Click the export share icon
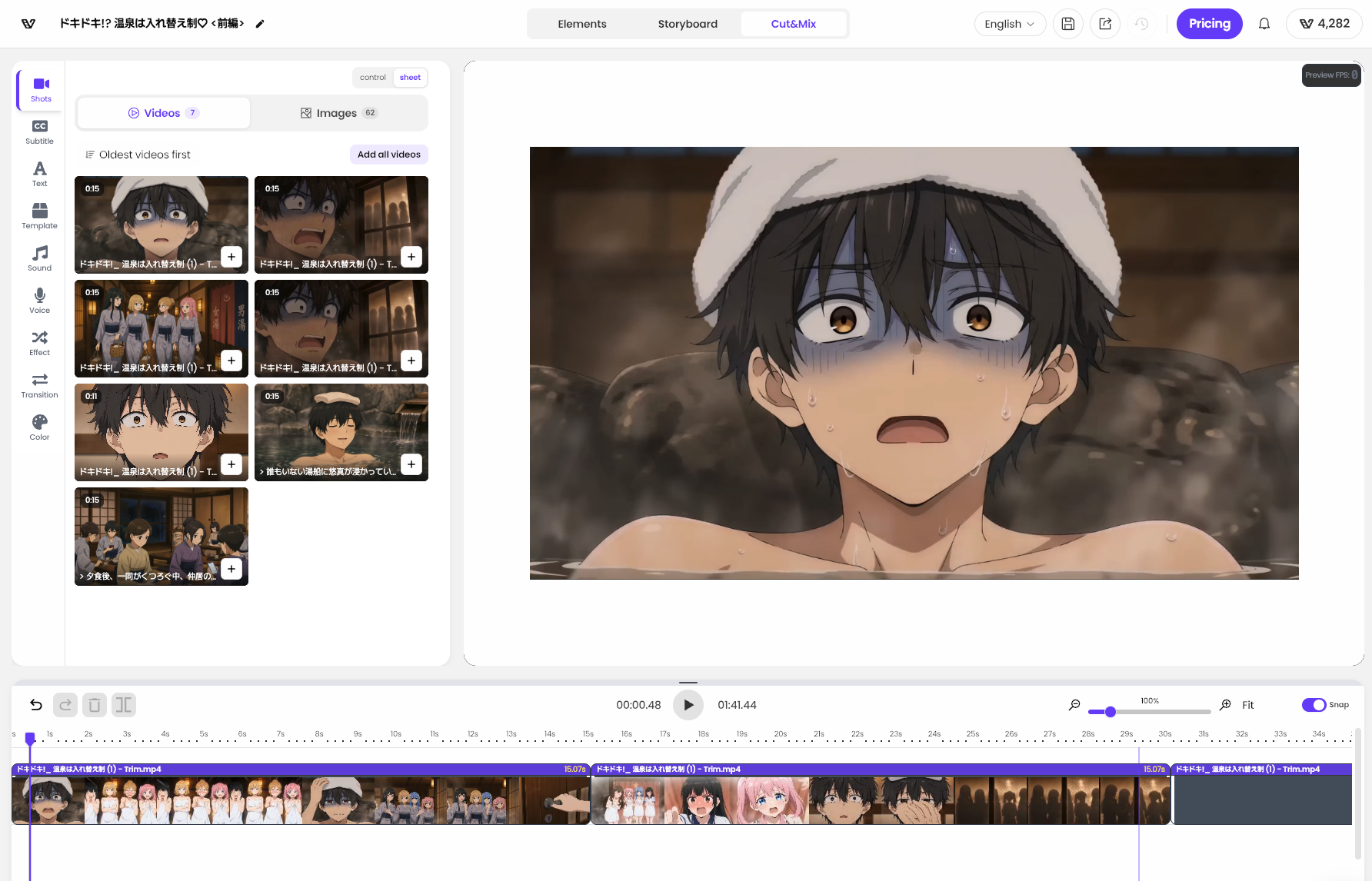The height and width of the screenshot is (881, 1372). pyautogui.click(x=1105, y=24)
